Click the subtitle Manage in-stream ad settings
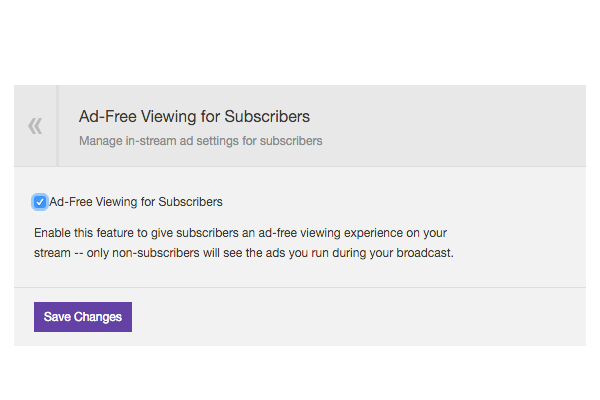This screenshot has height=400, width=600. click(200, 141)
